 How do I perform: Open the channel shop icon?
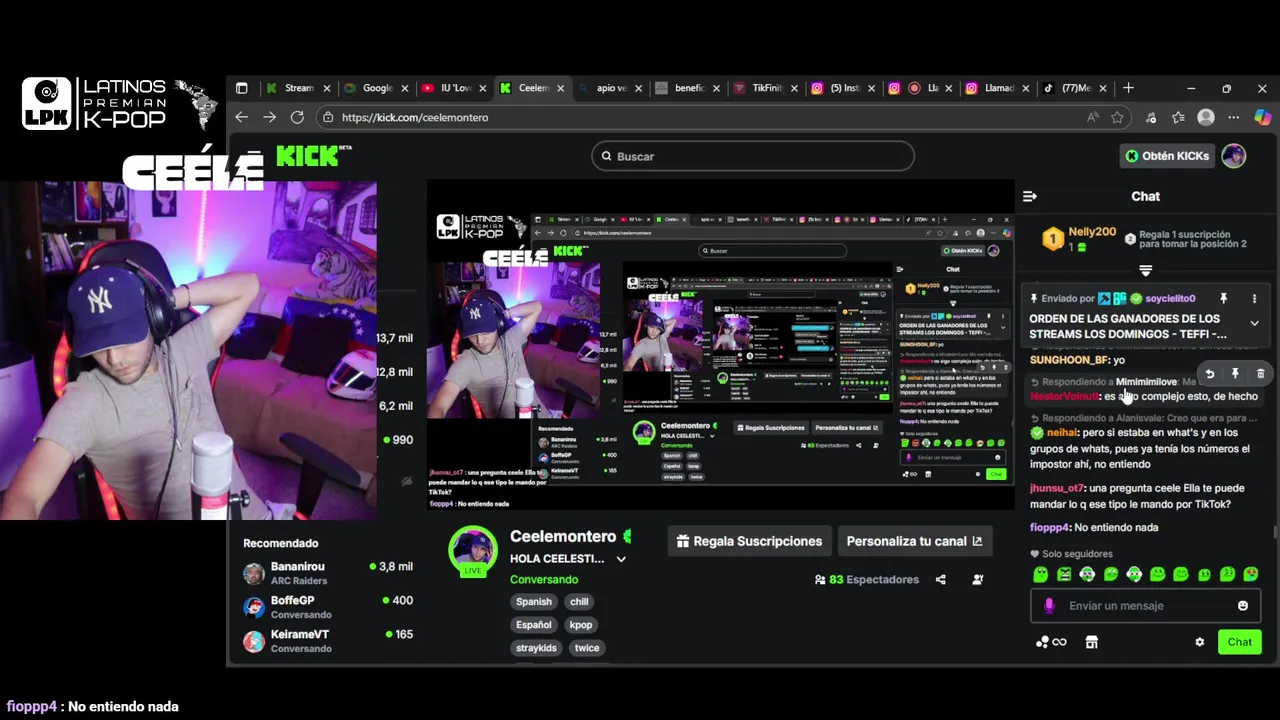click(x=1091, y=642)
